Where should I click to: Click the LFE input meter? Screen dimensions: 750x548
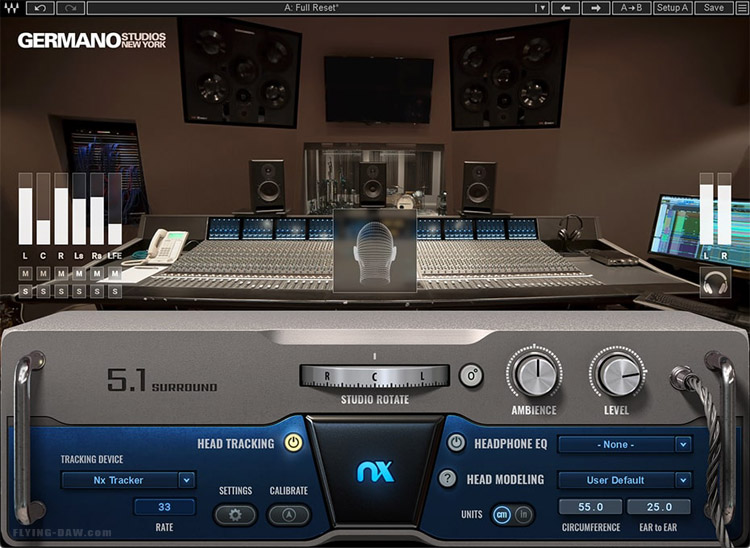115,209
